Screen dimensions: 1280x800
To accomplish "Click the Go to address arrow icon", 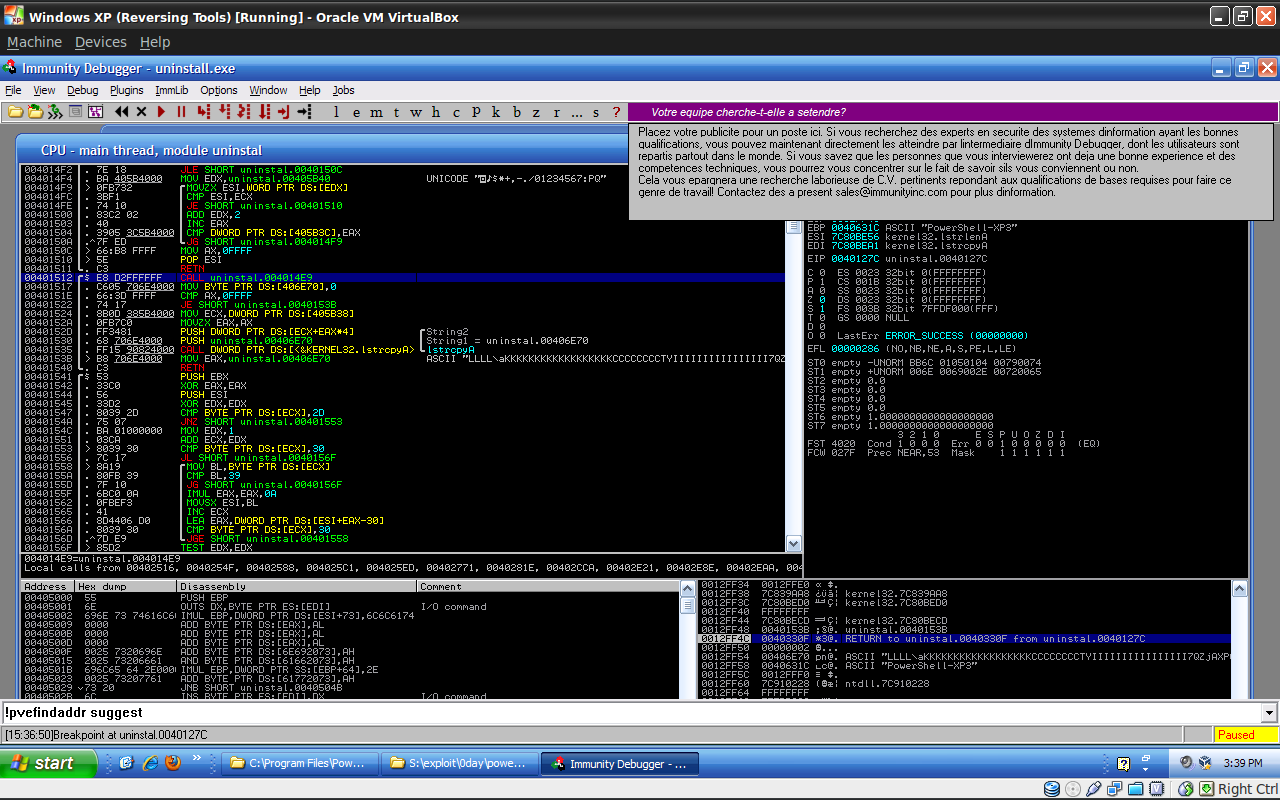I will point(304,111).
